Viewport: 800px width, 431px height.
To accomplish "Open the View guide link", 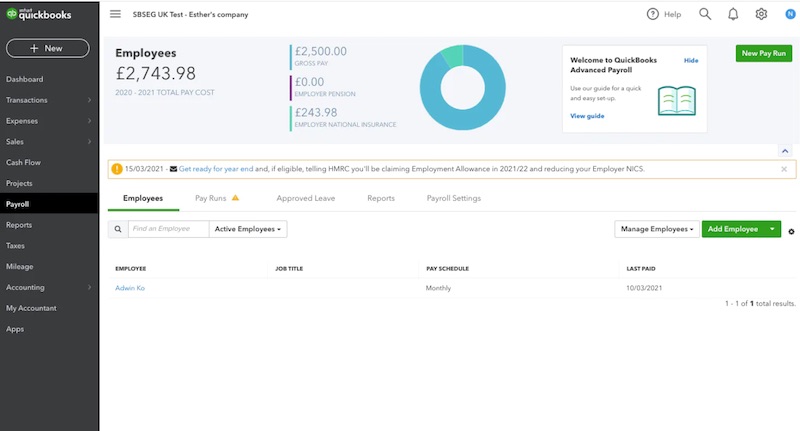I will [587, 116].
